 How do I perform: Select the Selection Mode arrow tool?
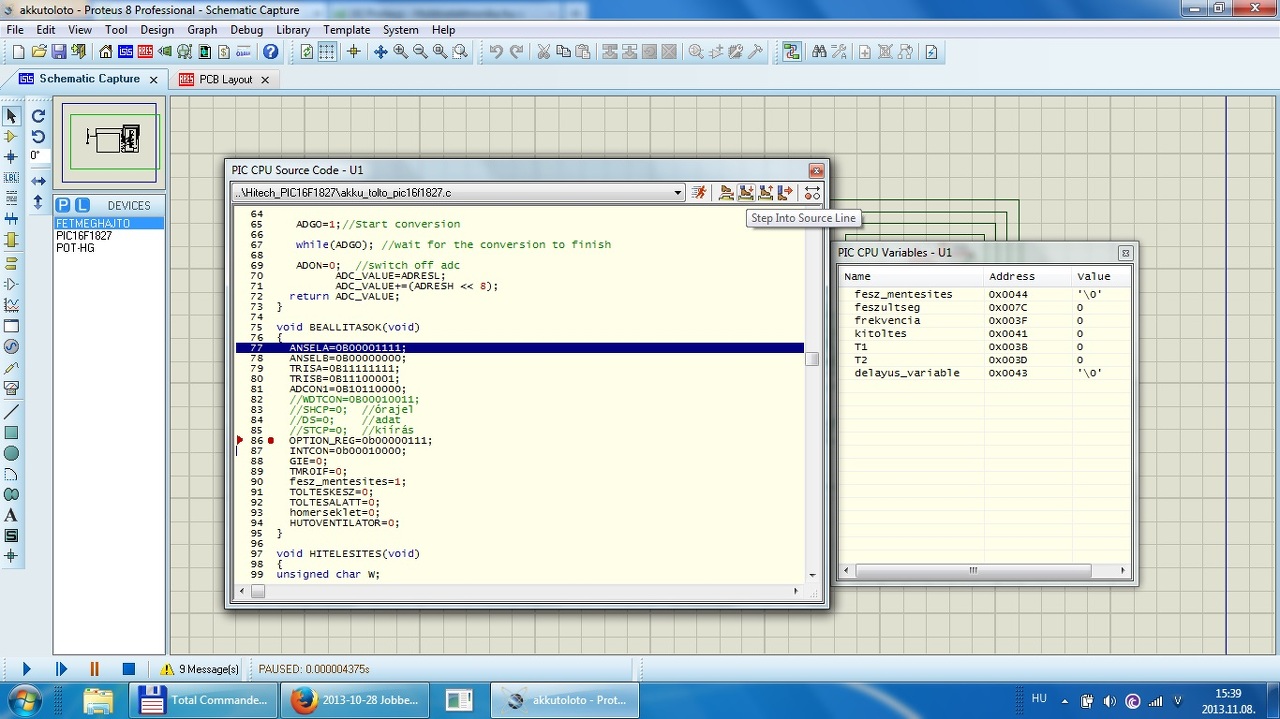11,117
